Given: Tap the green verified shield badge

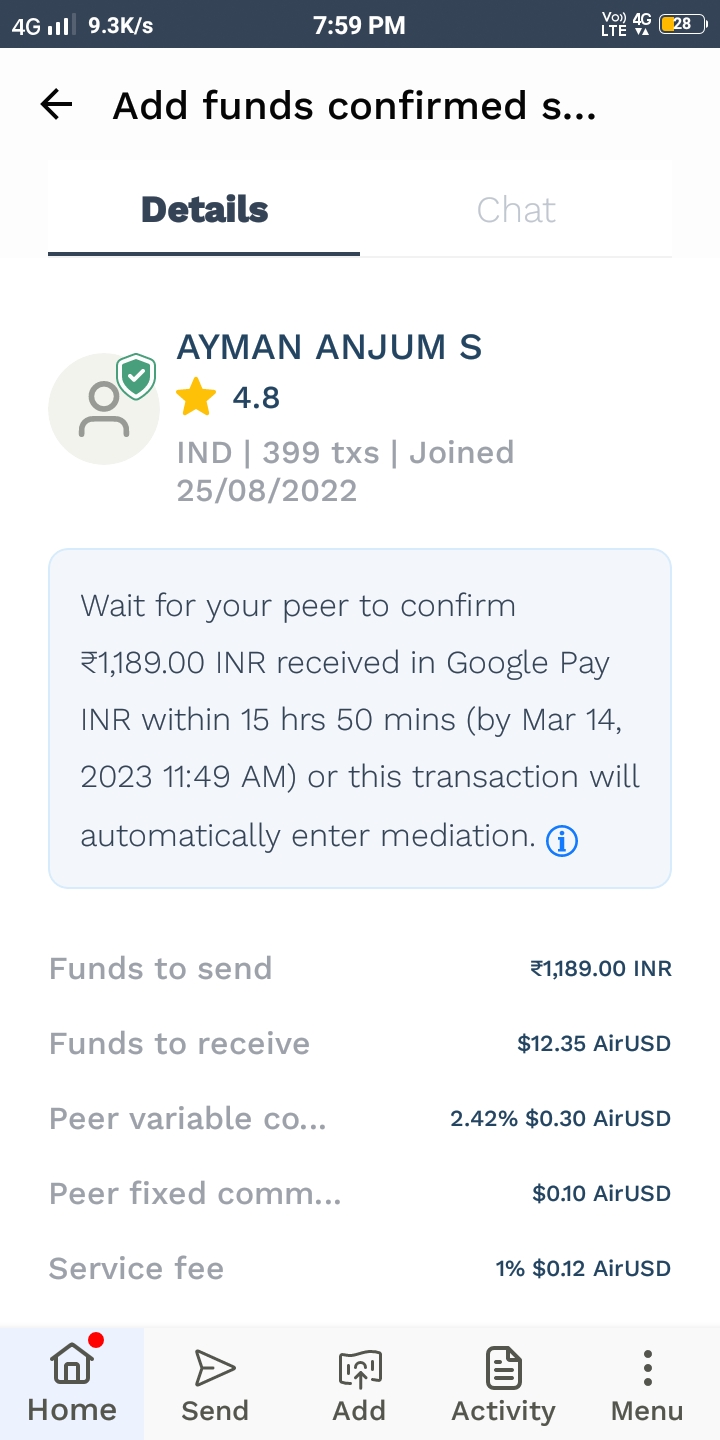Looking at the screenshot, I should [136, 376].
